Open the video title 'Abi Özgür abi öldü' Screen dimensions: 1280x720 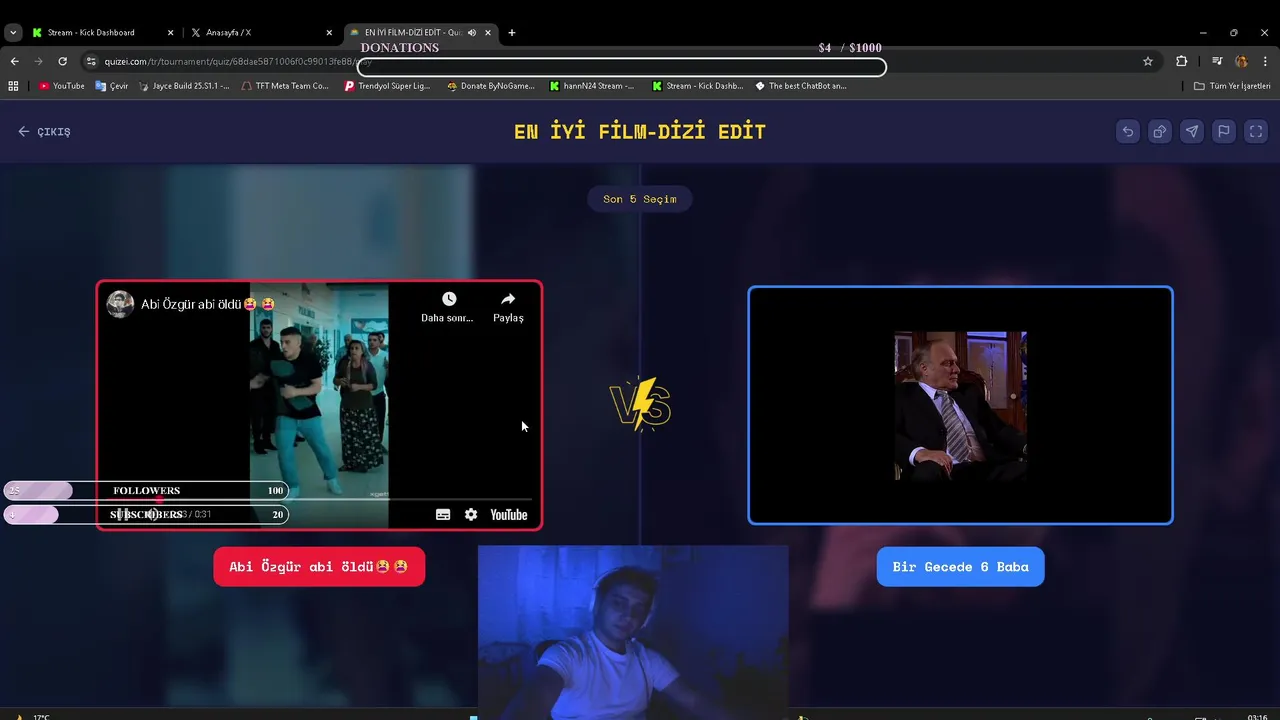(208, 304)
